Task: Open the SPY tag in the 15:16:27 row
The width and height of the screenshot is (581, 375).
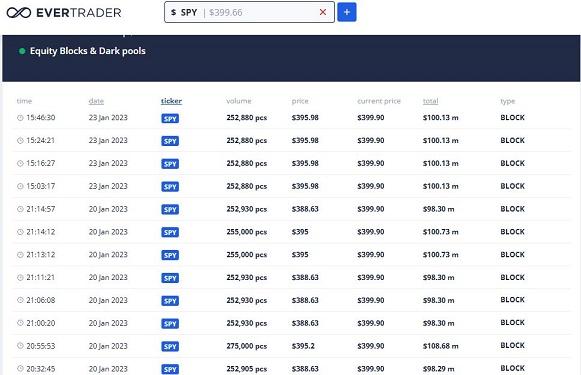Action: pos(170,164)
